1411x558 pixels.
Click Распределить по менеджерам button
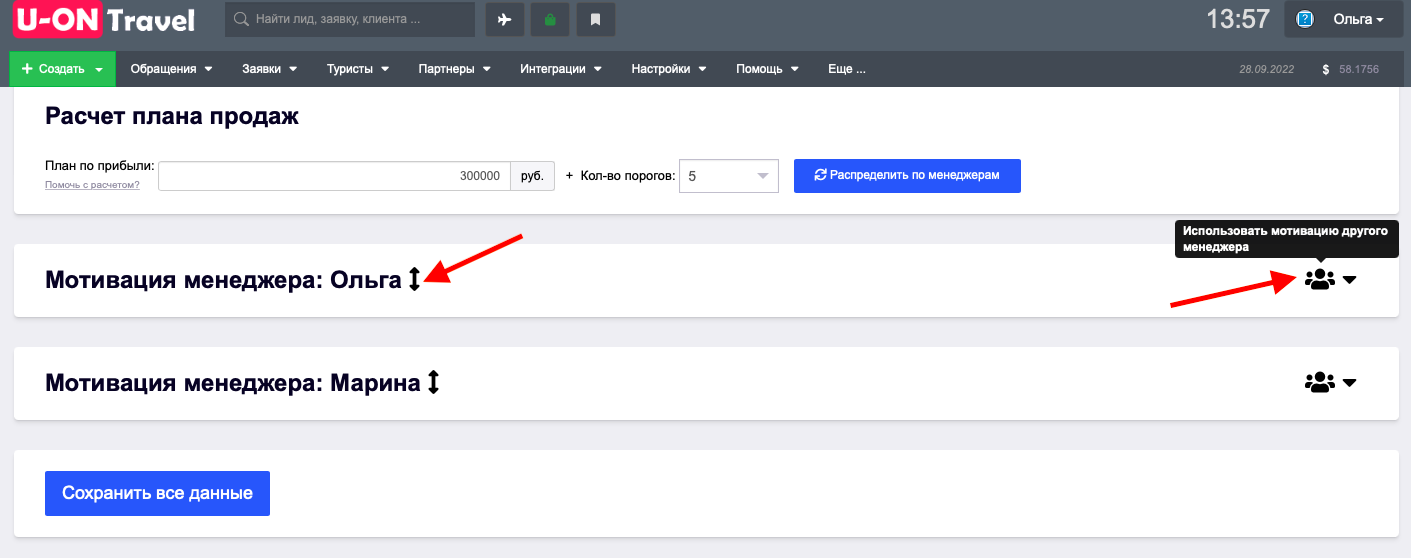(x=907, y=175)
